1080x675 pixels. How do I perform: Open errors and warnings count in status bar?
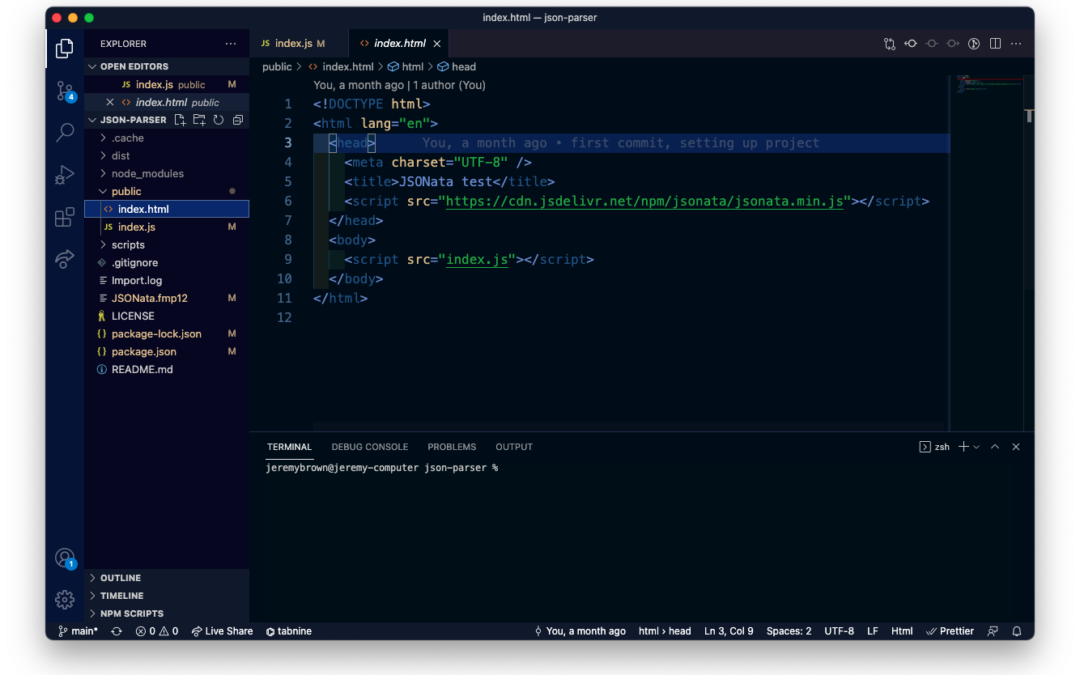pyautogui.click(x=157, y=632)
